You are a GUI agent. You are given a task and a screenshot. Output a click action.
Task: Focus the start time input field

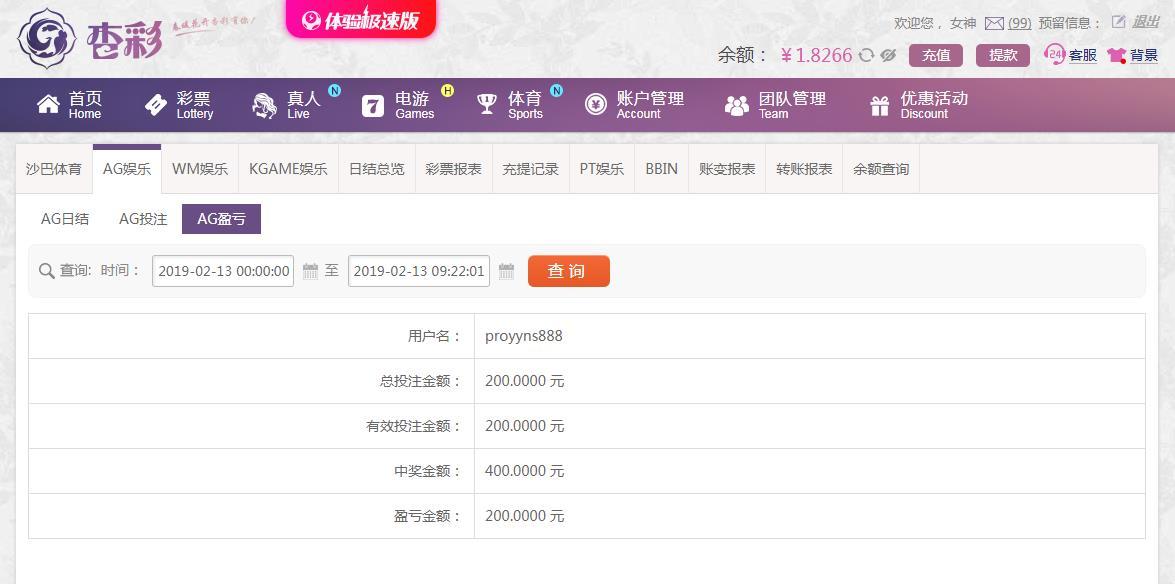click(223, 271)
